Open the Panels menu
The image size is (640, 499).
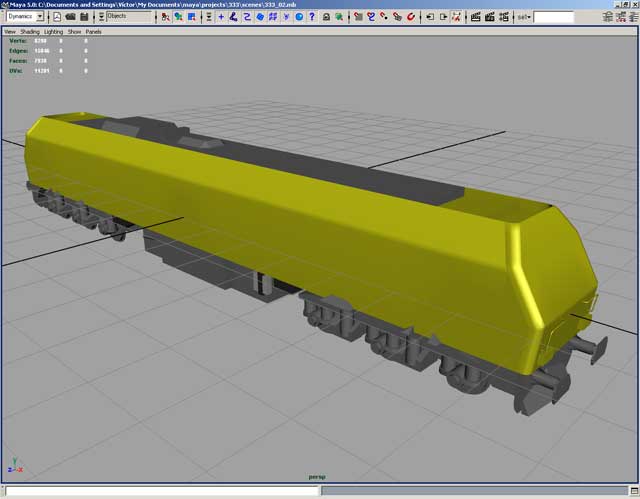point(93,31)
